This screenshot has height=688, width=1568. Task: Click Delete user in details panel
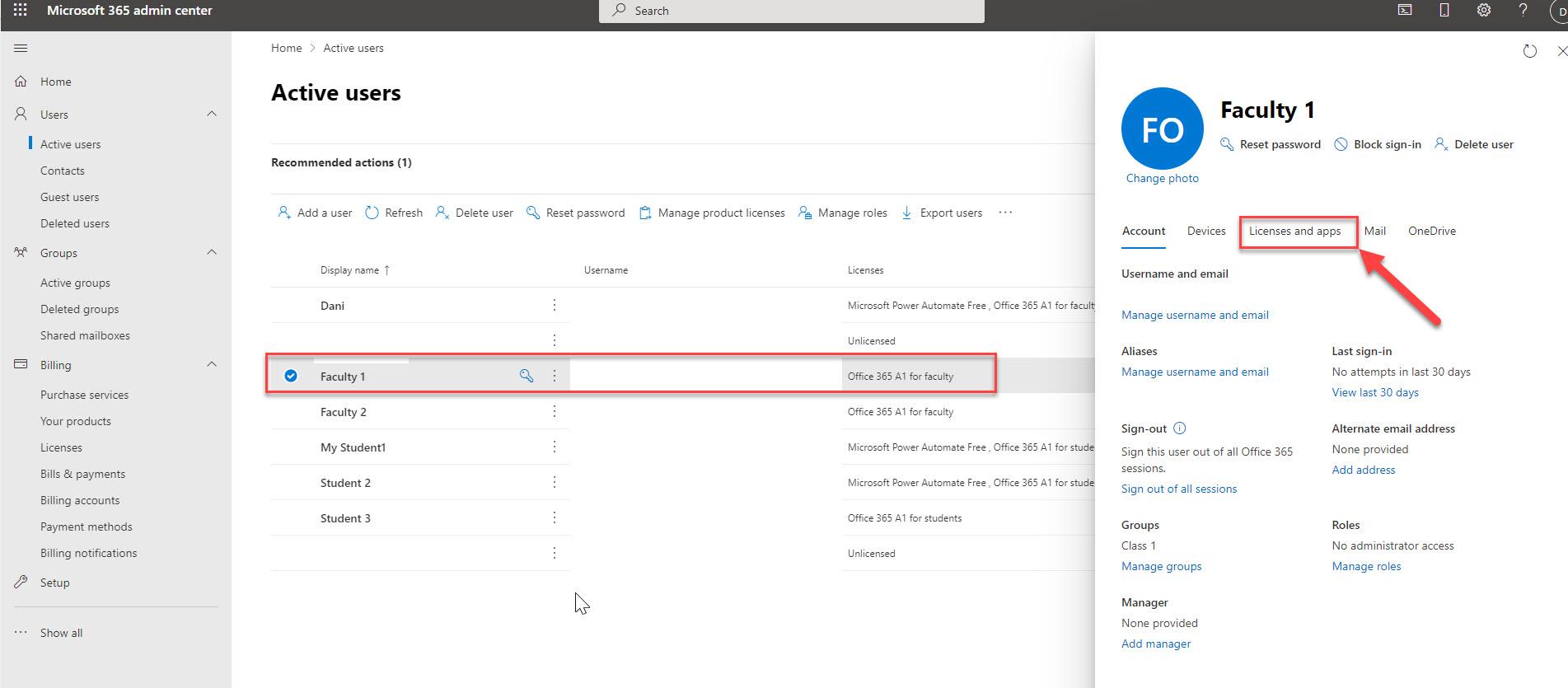[x=1474, y=144]
